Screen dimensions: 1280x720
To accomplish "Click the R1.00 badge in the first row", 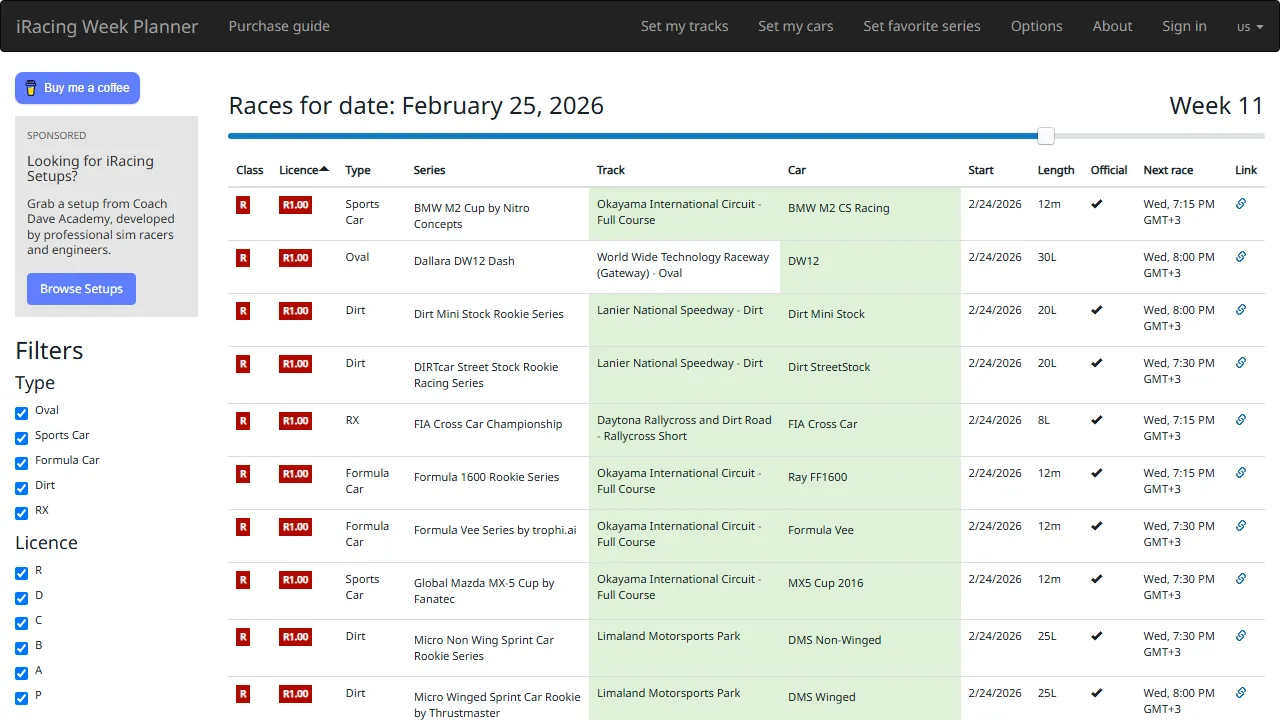I will pos(294,204).
